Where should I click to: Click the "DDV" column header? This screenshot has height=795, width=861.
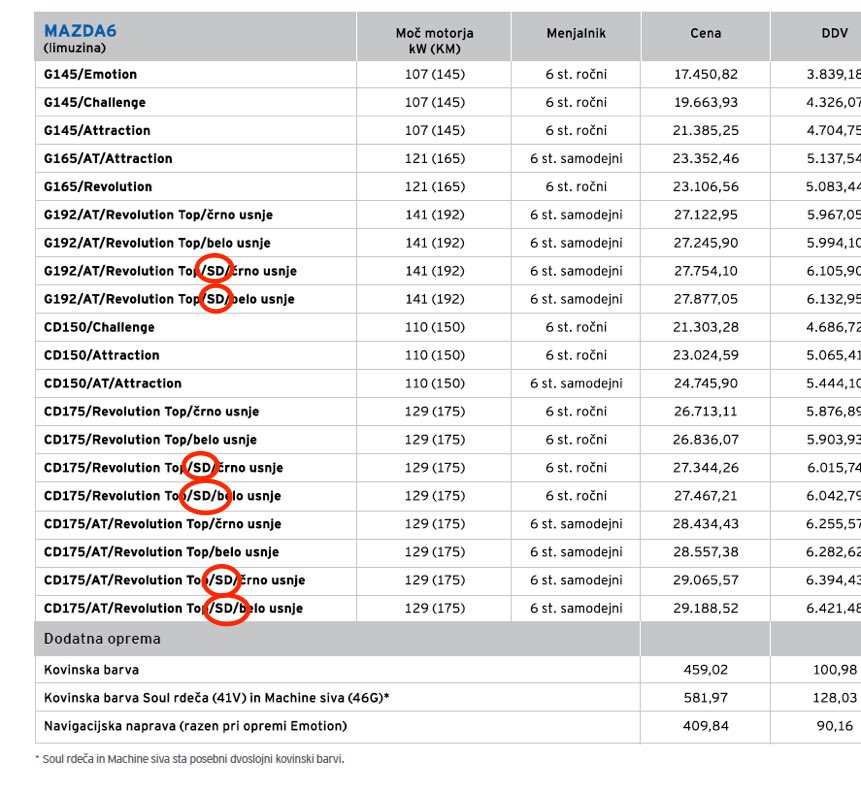tap(835, 33)
